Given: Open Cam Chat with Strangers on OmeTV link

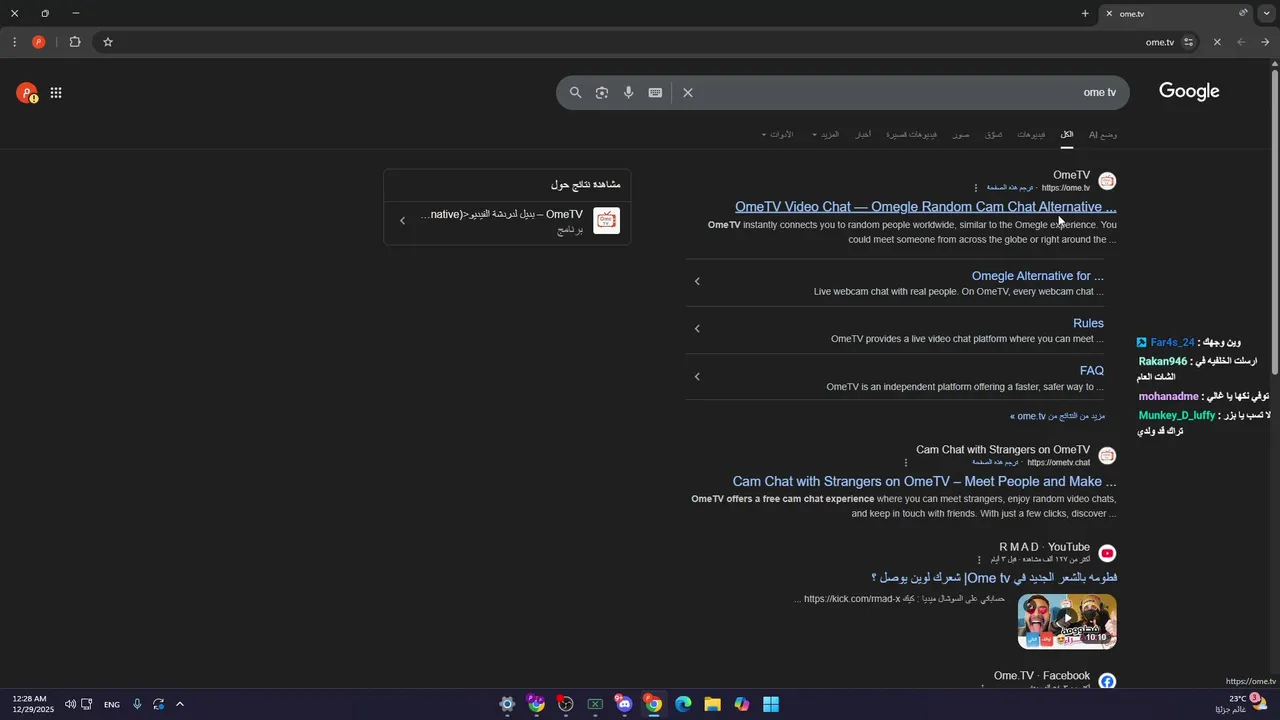Looking at the screenshot, I should point(924,481).
